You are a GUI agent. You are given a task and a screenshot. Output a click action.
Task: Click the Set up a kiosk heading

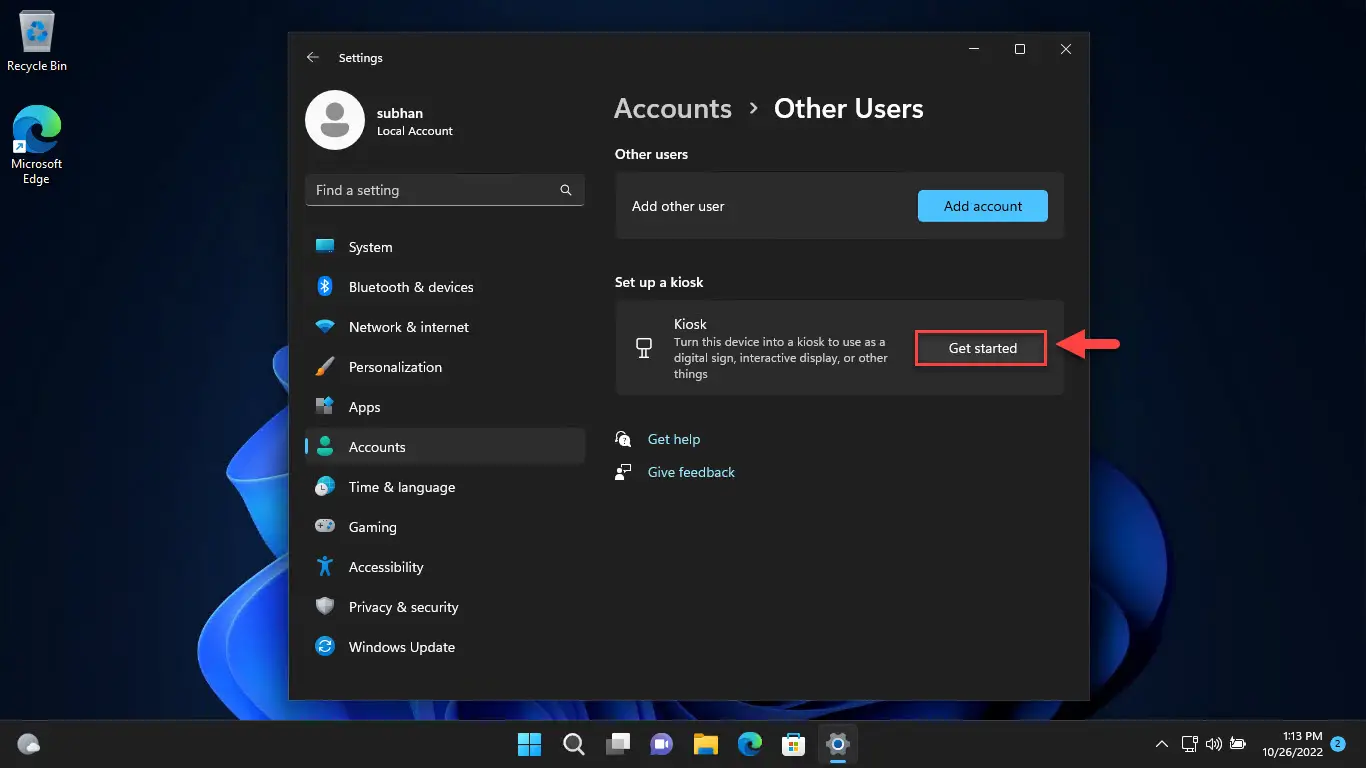(x=659, y=282)
